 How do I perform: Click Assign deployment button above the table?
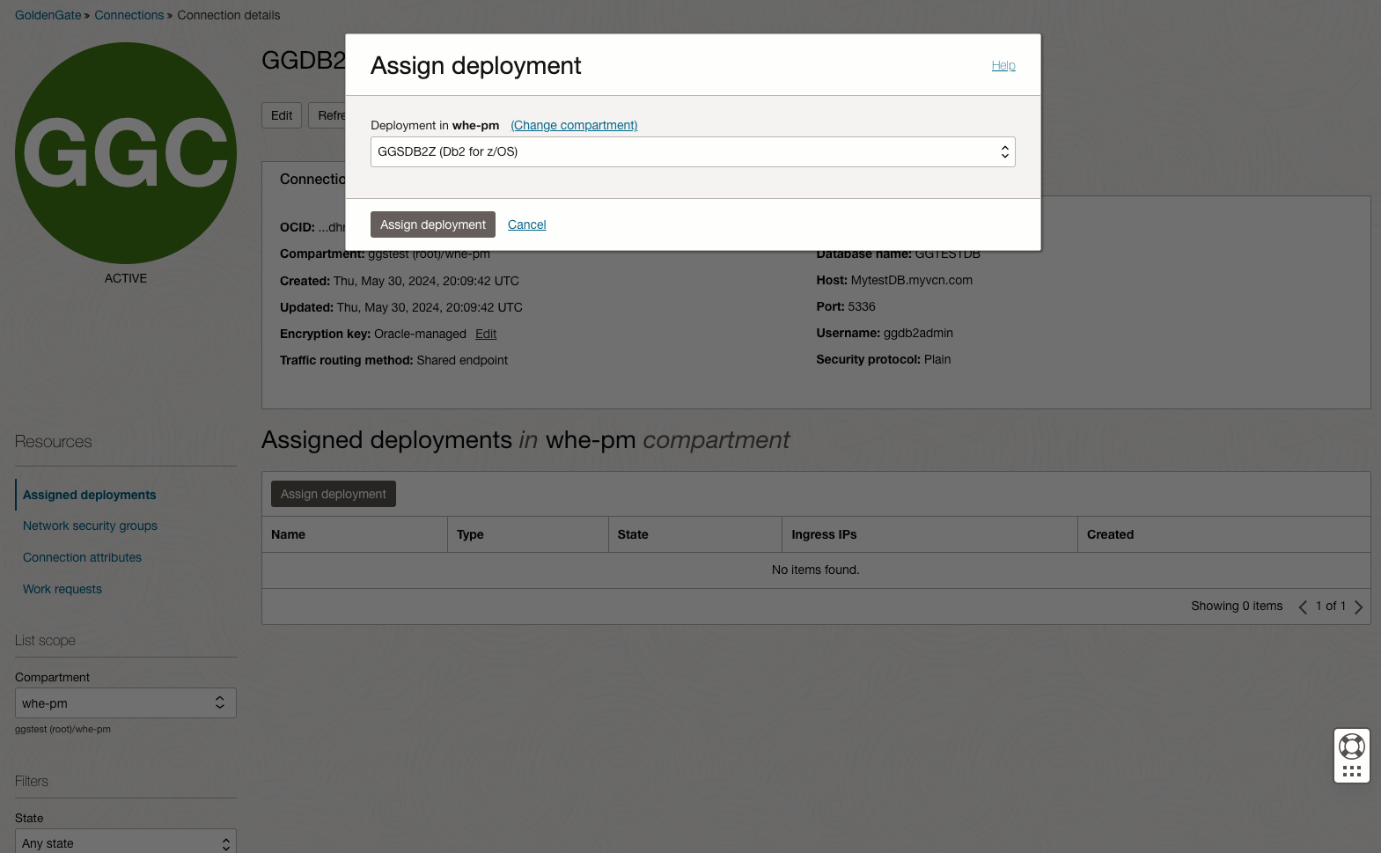[333, 494]
